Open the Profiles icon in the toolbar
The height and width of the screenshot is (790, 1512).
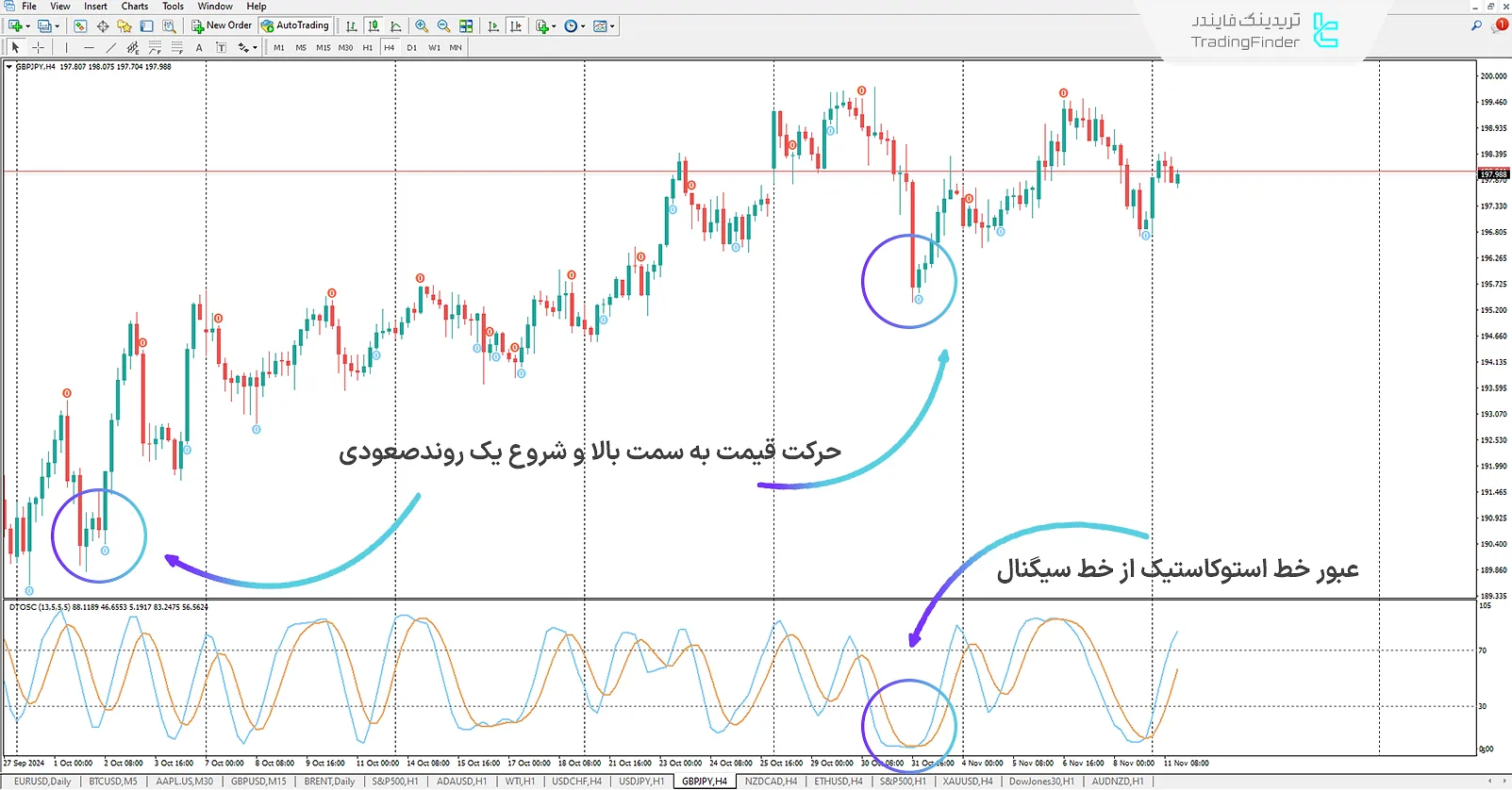coord(43,26)
